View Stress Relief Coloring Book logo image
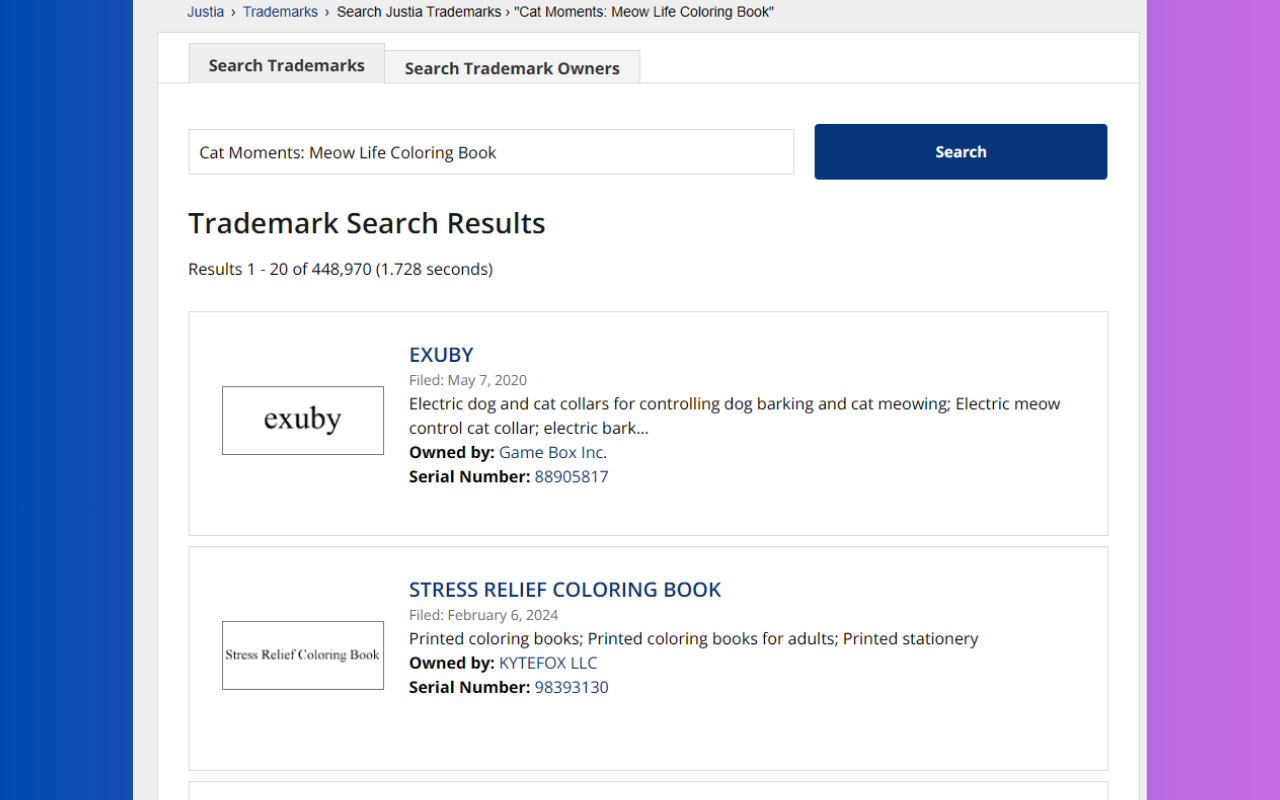Screen dimensions: 1280x800 point(303,655)
